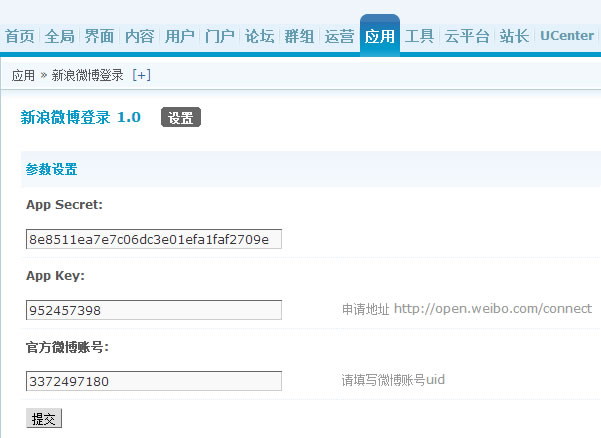The image size is (601, 438).
Task: Go to the 云平台 tab
Action: pos(467,36)
